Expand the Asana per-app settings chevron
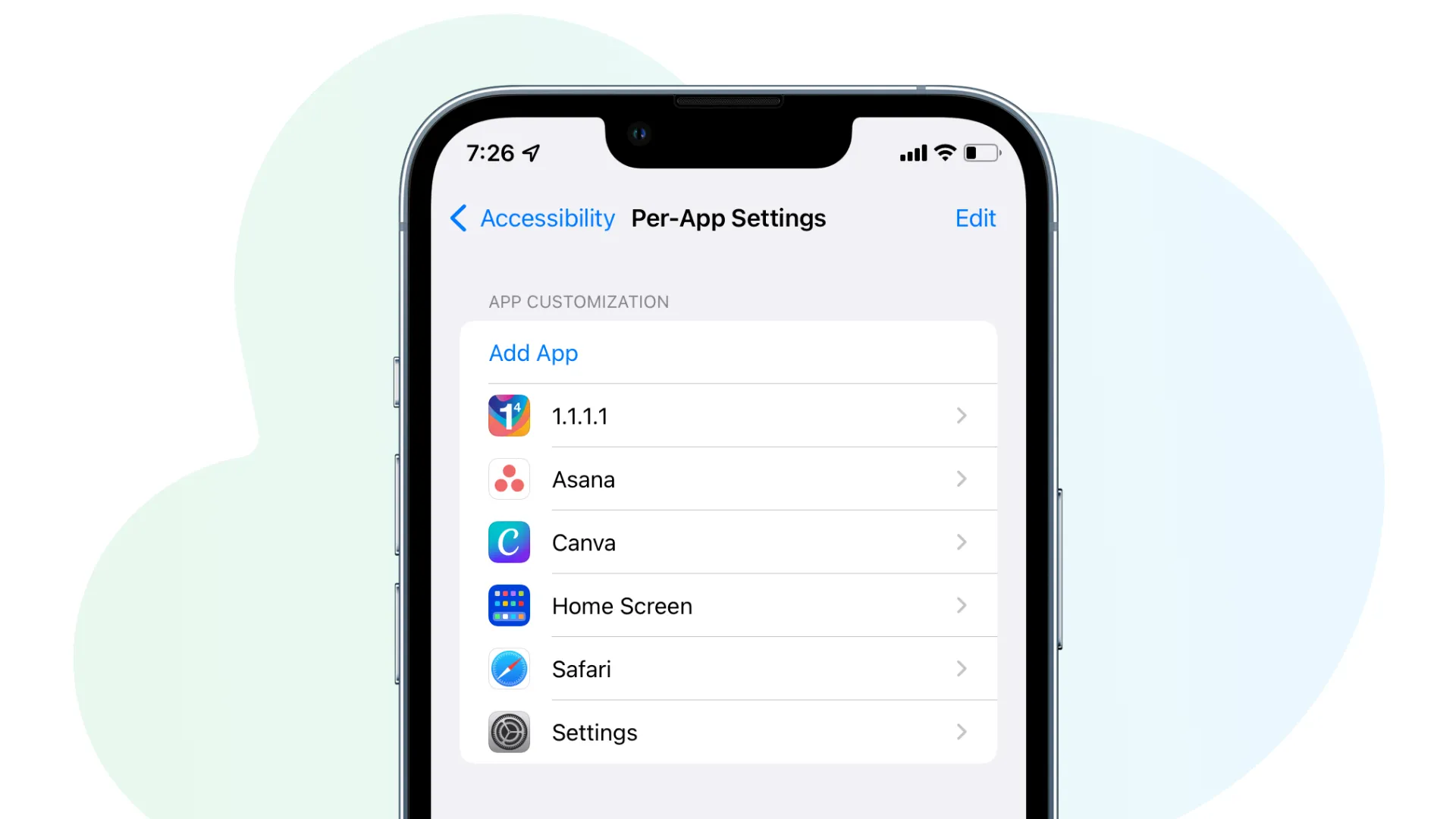 [961, 479]
